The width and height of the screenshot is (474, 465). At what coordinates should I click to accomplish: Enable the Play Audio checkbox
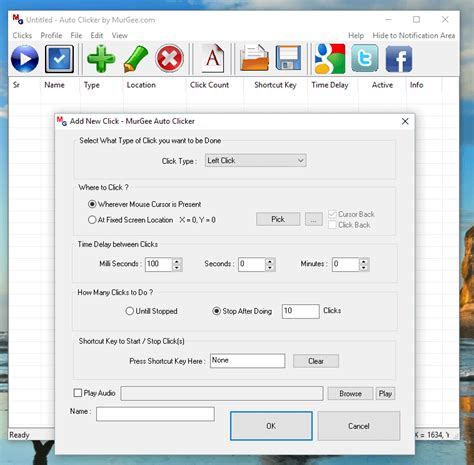tap(78, 393)
